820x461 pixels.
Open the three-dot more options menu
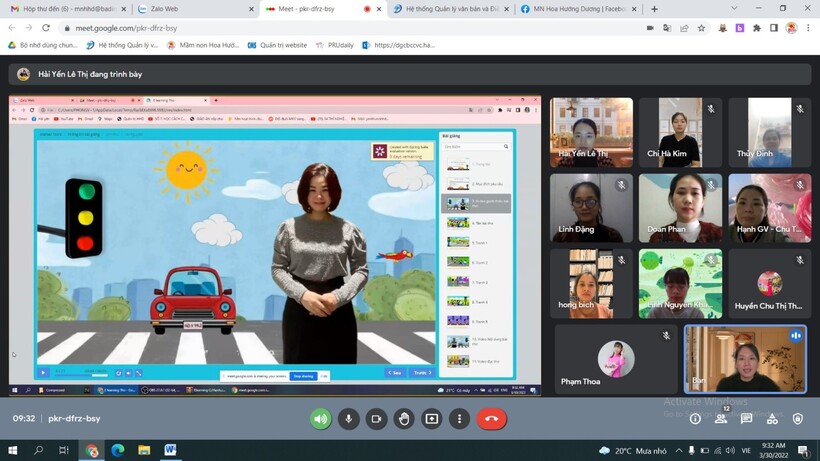(460, 419)
